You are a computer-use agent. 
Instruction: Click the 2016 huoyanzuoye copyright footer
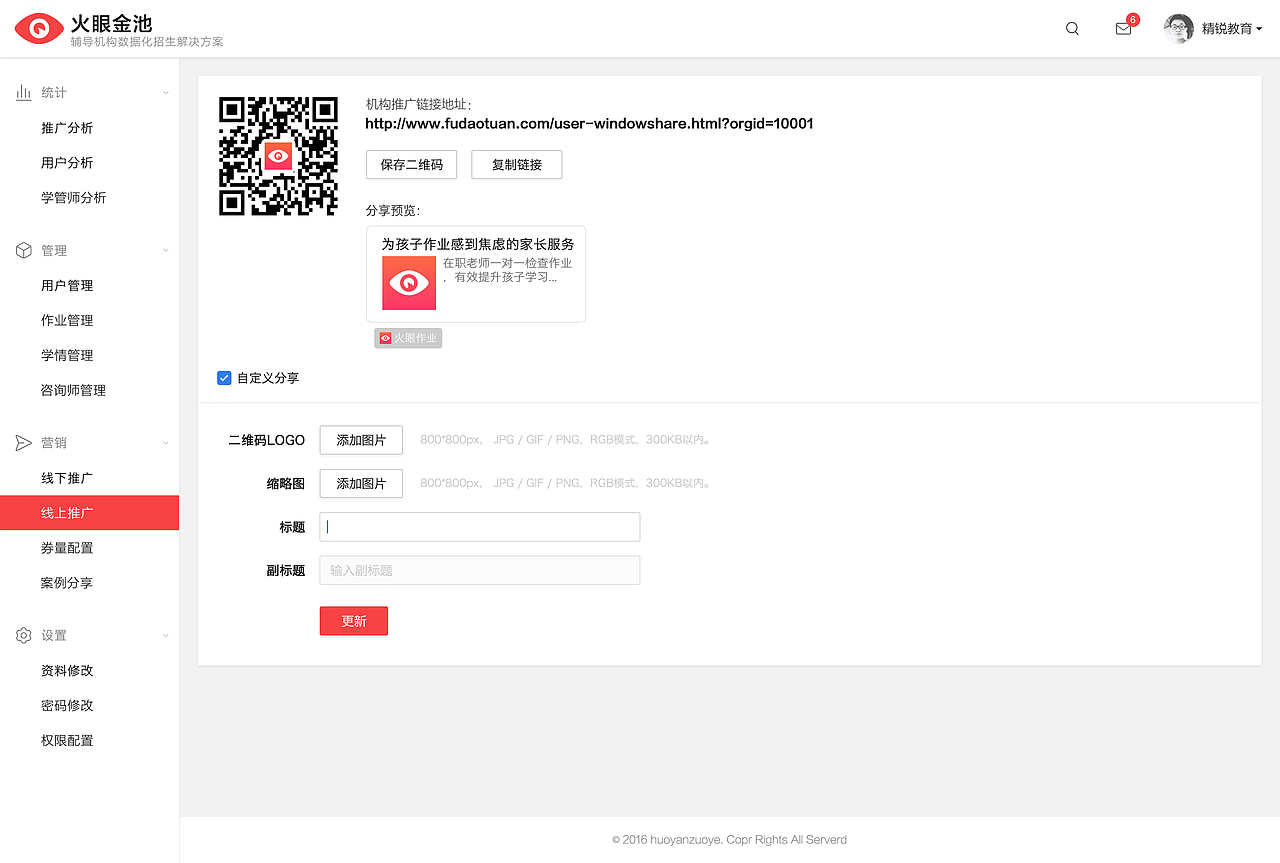coord(730,840)
